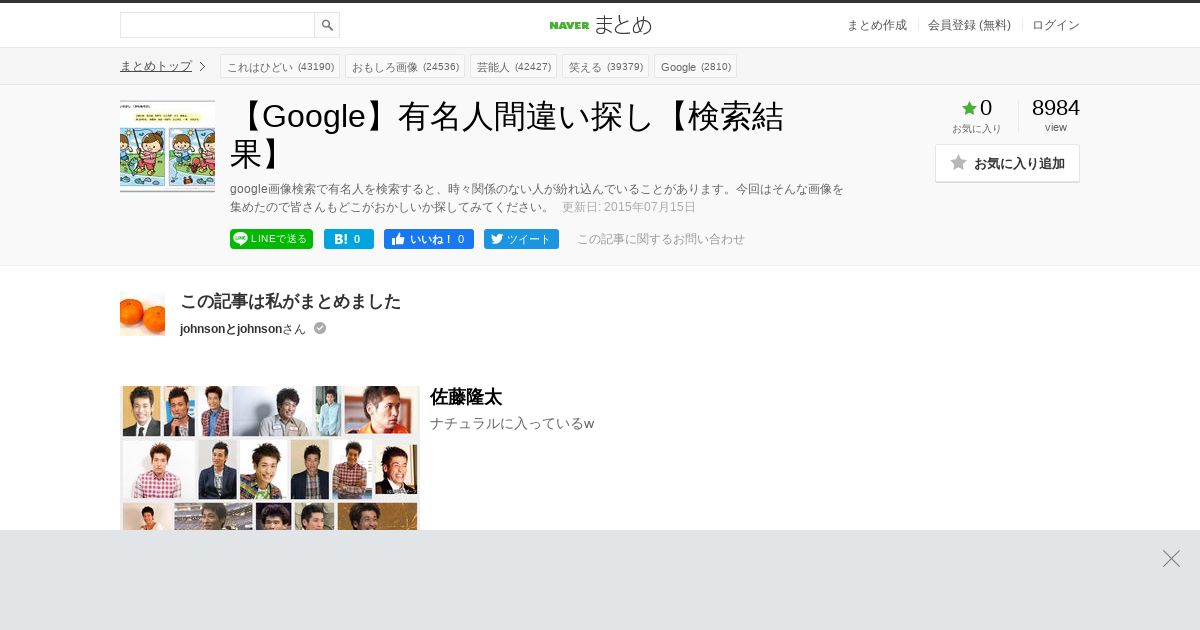This screenshot has width=1200, height=630.
Task: Click the search magnifier icon button
Action: (327, 25)
